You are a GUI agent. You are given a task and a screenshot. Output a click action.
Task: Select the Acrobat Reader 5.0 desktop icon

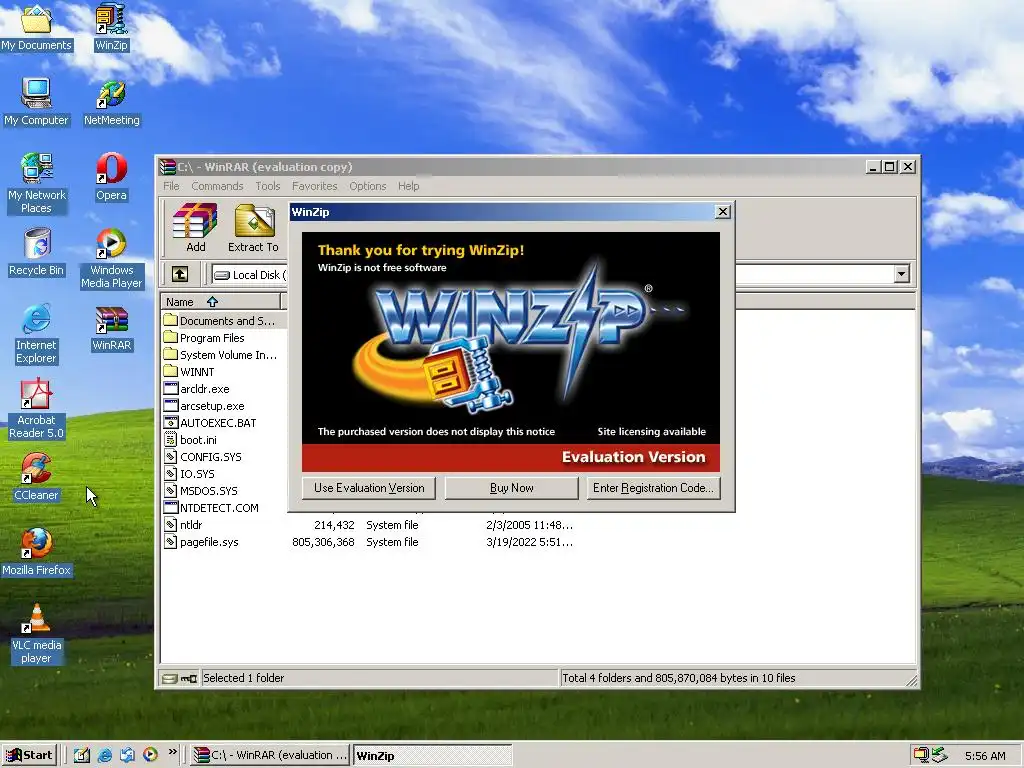coord(36,408)
